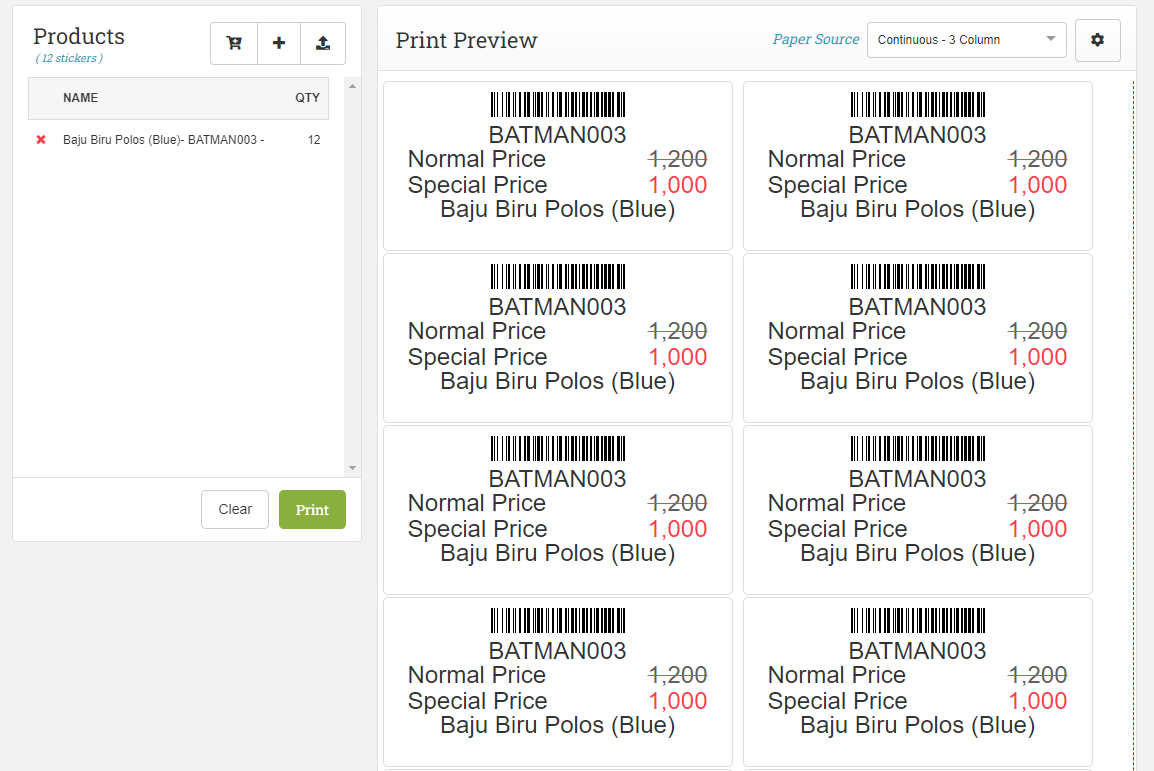
Task: Click the Products panel heading
Action: (79, 36)
